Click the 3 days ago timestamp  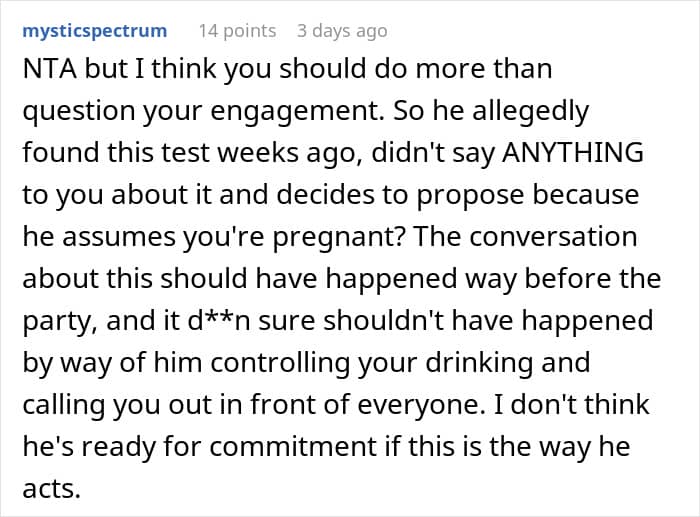point(342,31)
